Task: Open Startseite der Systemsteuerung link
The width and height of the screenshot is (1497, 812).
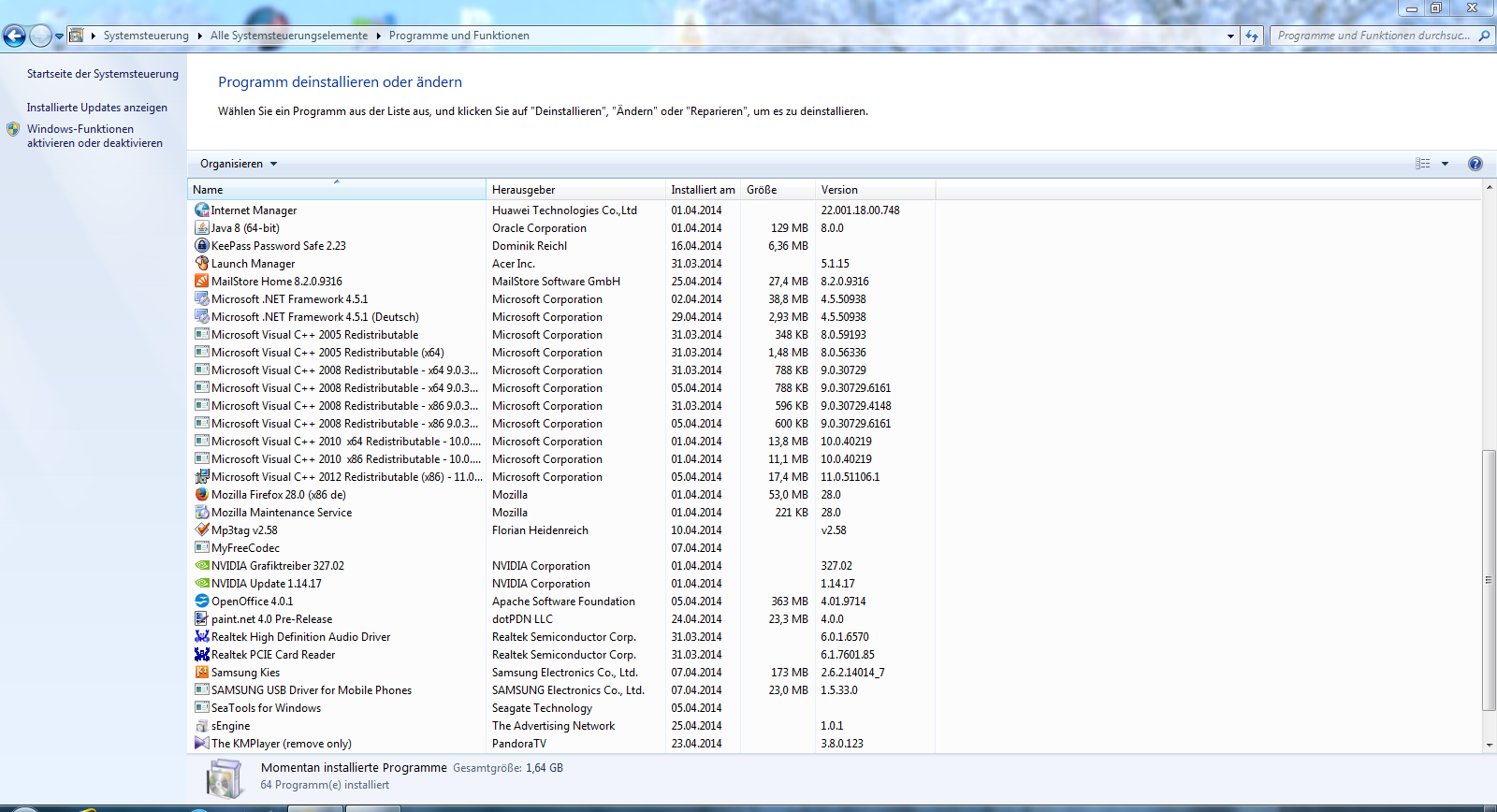Action: coord(102,74)
